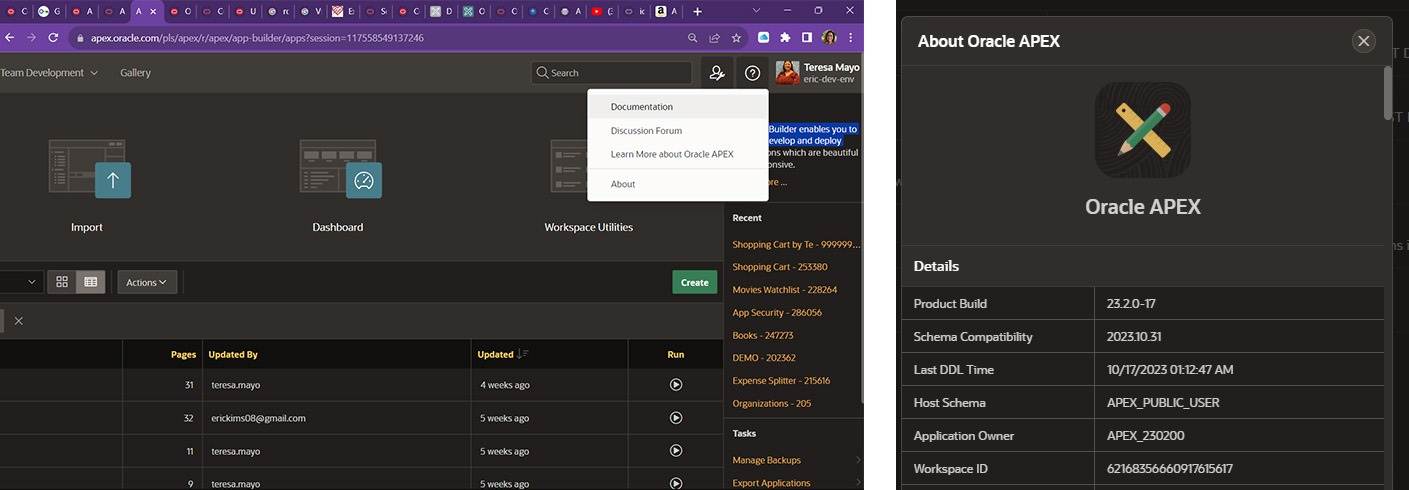1409x490 pixels.
Task: Open recent app Shopping Cart - 253380
Action: (x=780, y=267)
